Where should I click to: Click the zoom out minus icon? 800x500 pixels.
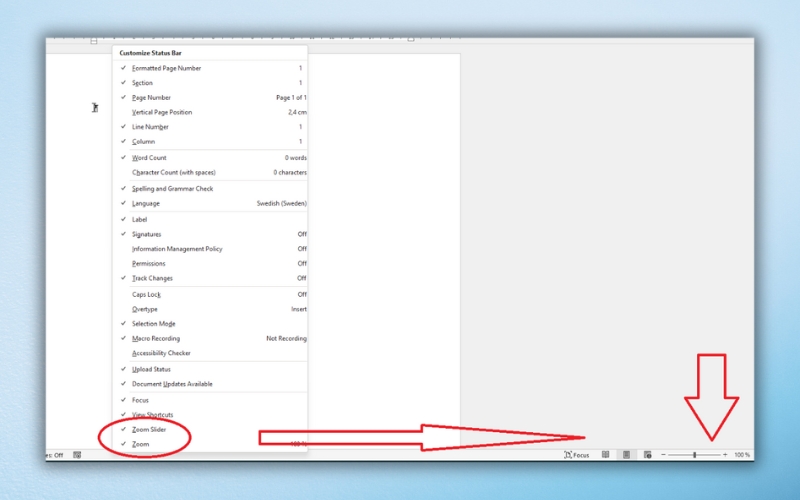(x=663, y=455)
